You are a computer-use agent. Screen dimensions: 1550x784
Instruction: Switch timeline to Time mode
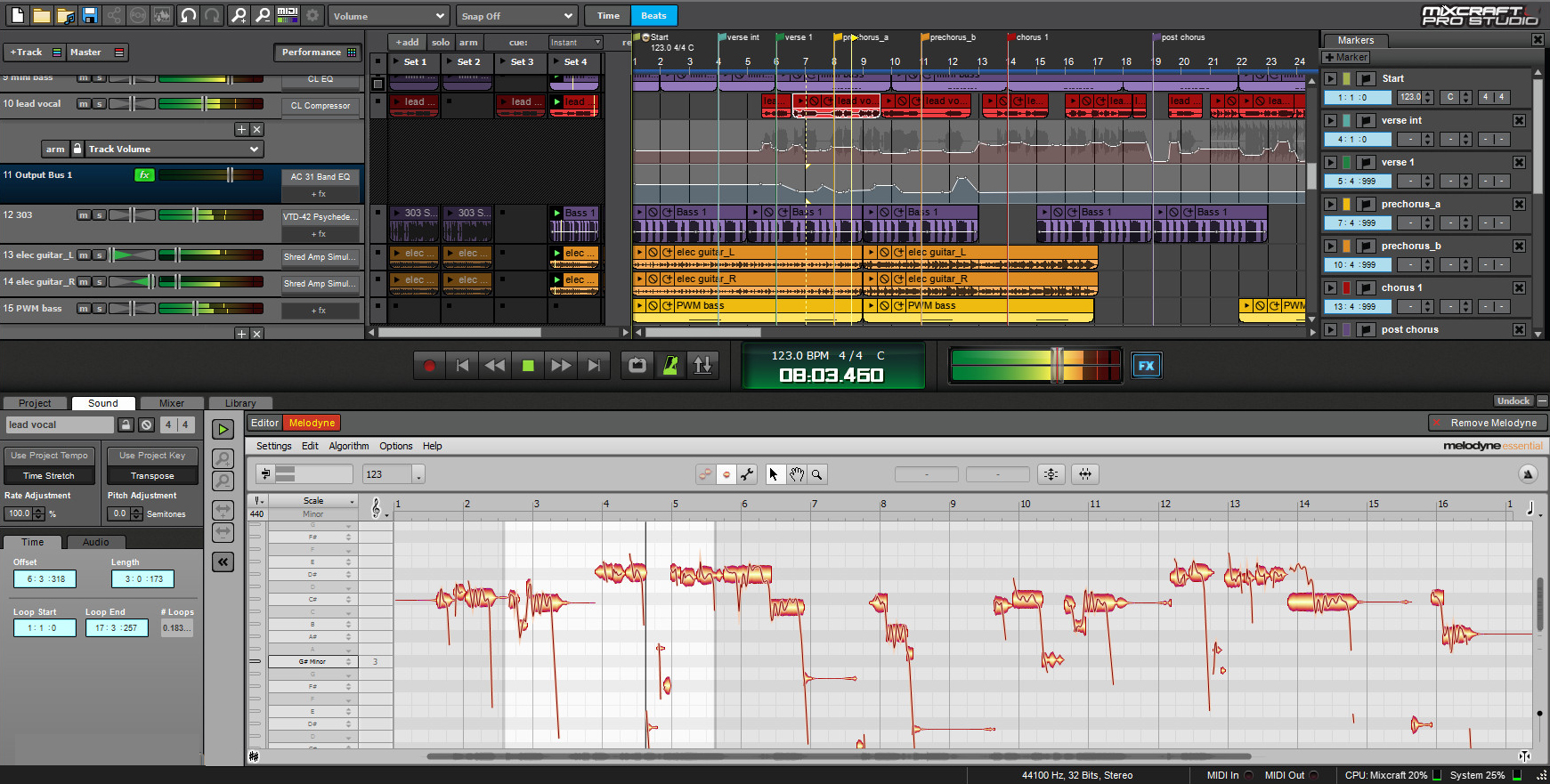[x=608, y=15]
